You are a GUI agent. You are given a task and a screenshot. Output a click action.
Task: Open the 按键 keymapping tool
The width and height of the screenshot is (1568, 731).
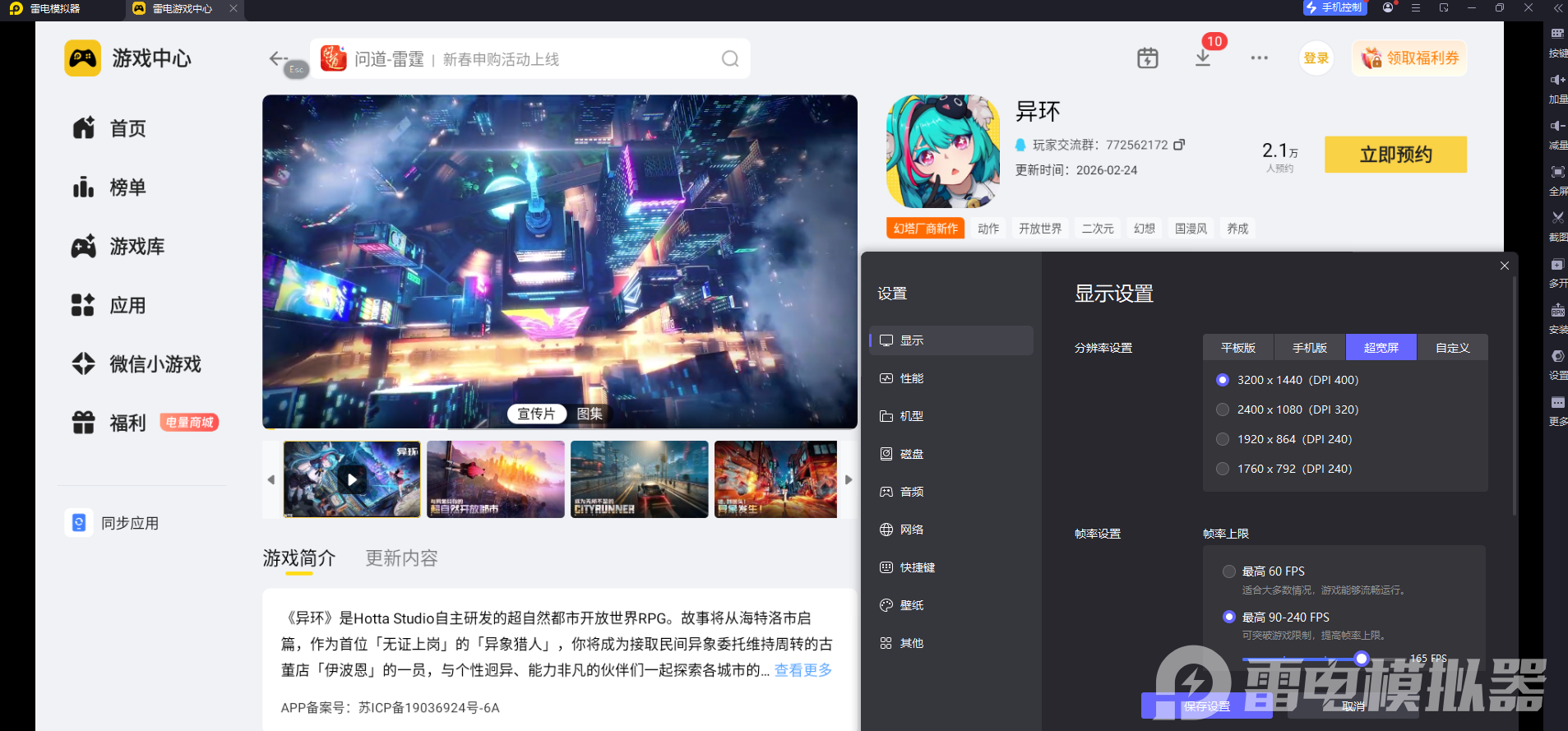click(x=1557, y=43)
